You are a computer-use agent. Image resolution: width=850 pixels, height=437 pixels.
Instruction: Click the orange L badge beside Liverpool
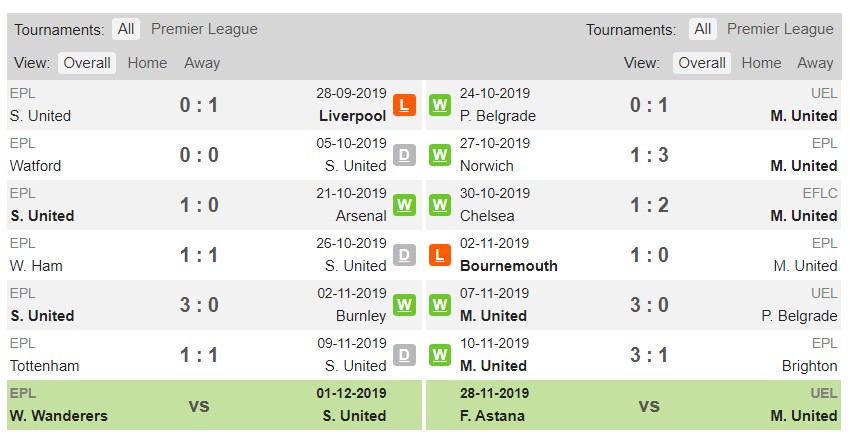[404, 105]
